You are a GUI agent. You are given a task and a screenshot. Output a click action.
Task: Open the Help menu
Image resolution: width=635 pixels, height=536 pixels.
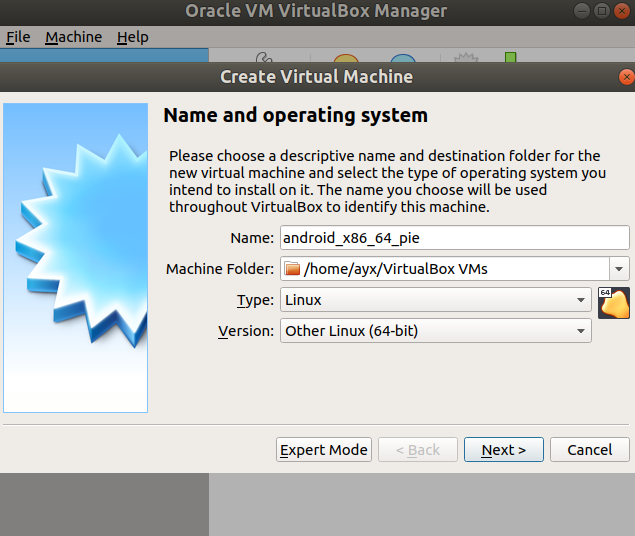(x=132, y=37)
